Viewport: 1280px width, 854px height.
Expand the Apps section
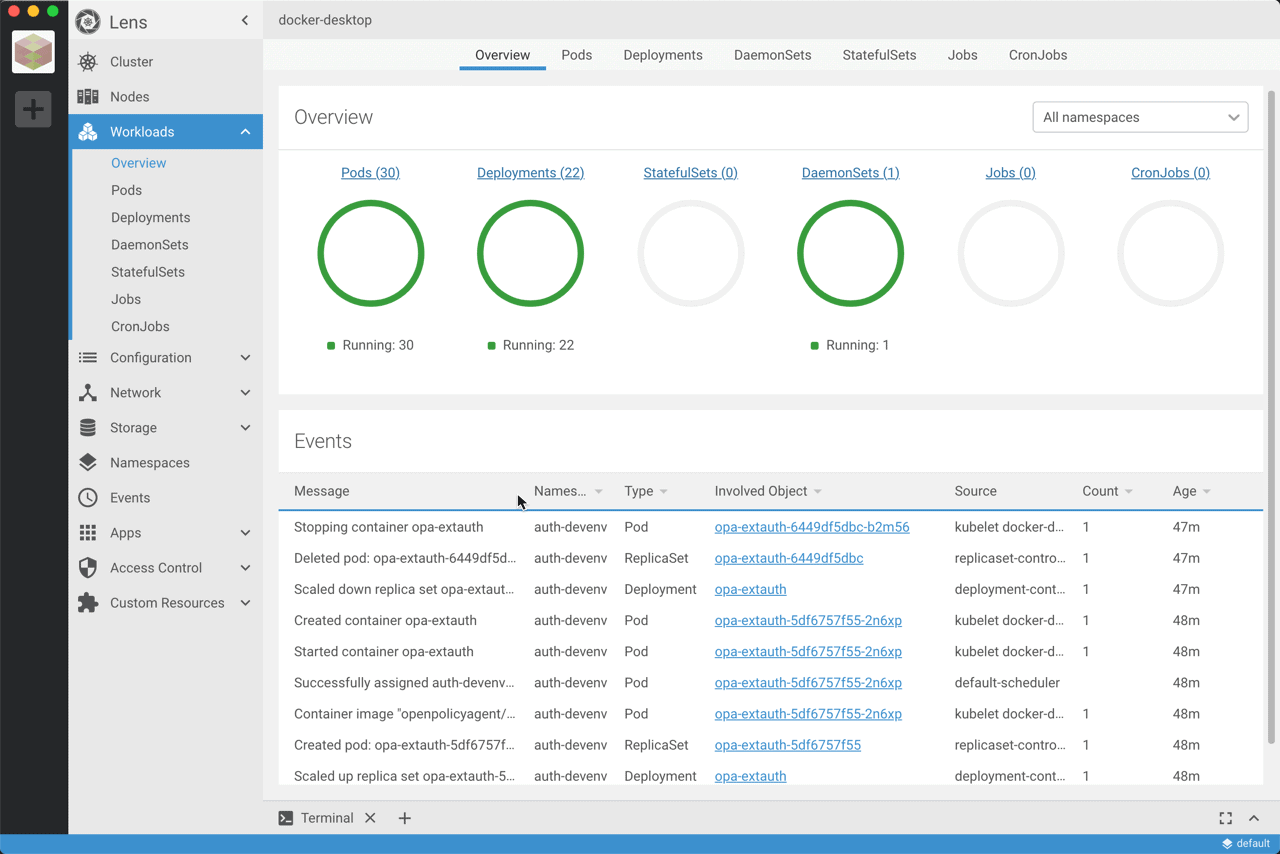click(245, 533)
